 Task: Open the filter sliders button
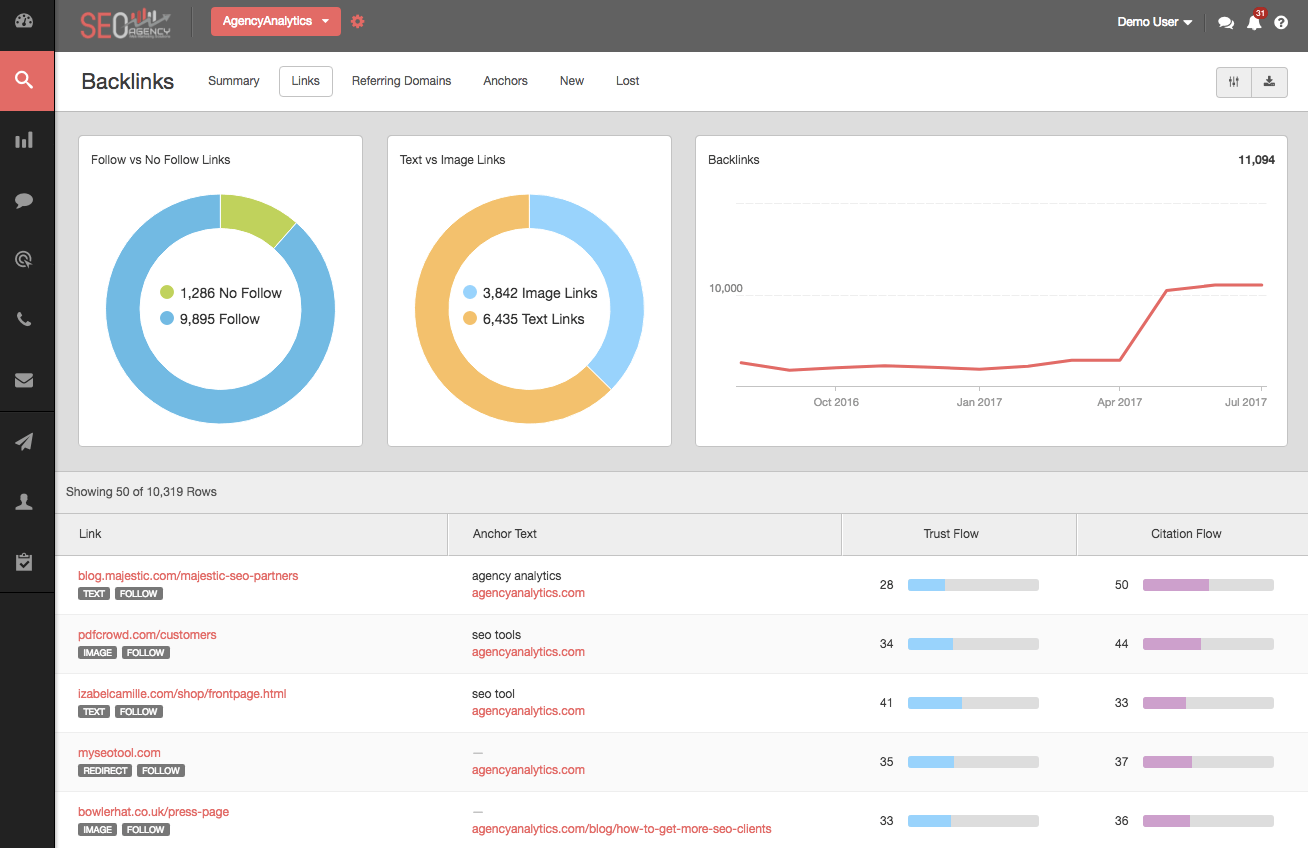tap(1234, 82)
